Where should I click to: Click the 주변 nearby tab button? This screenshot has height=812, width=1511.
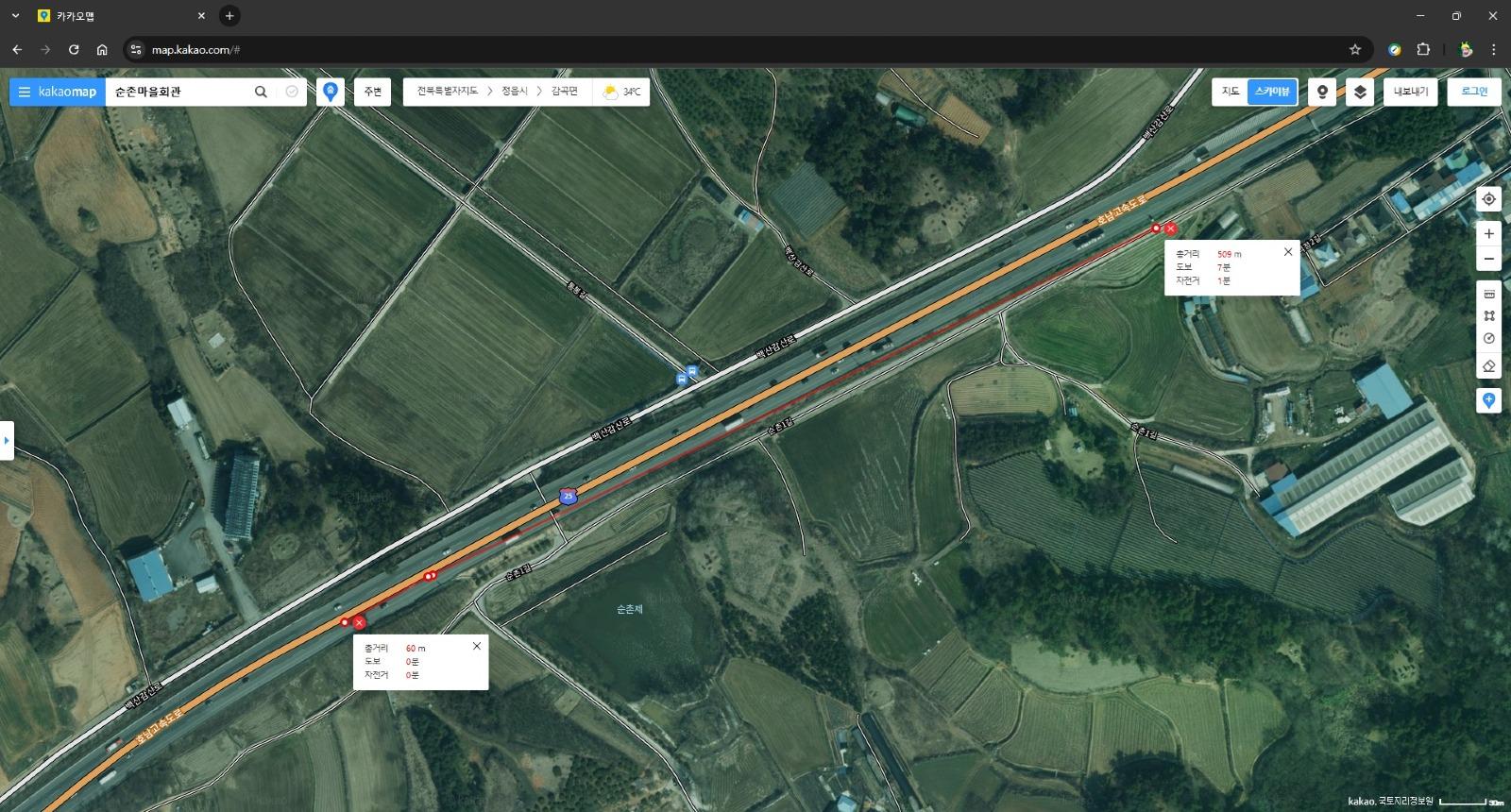tap(372, 92)
